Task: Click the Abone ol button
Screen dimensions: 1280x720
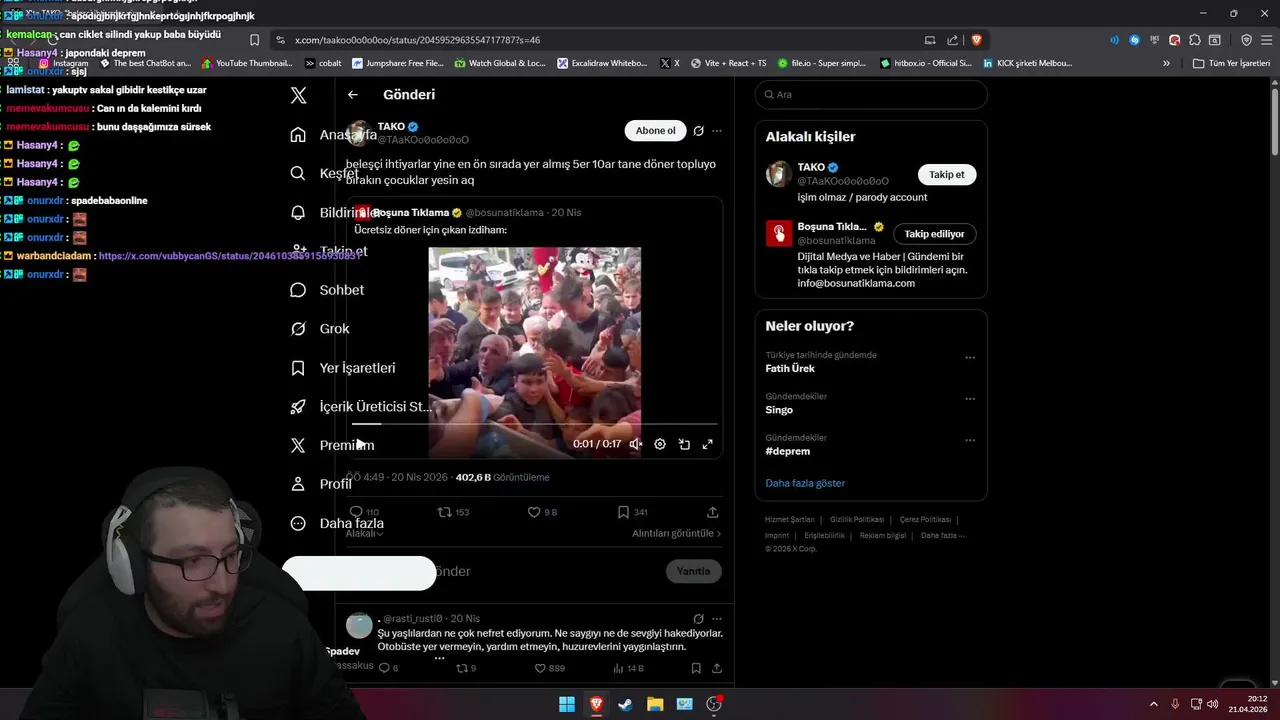Action: click(655, 131)
